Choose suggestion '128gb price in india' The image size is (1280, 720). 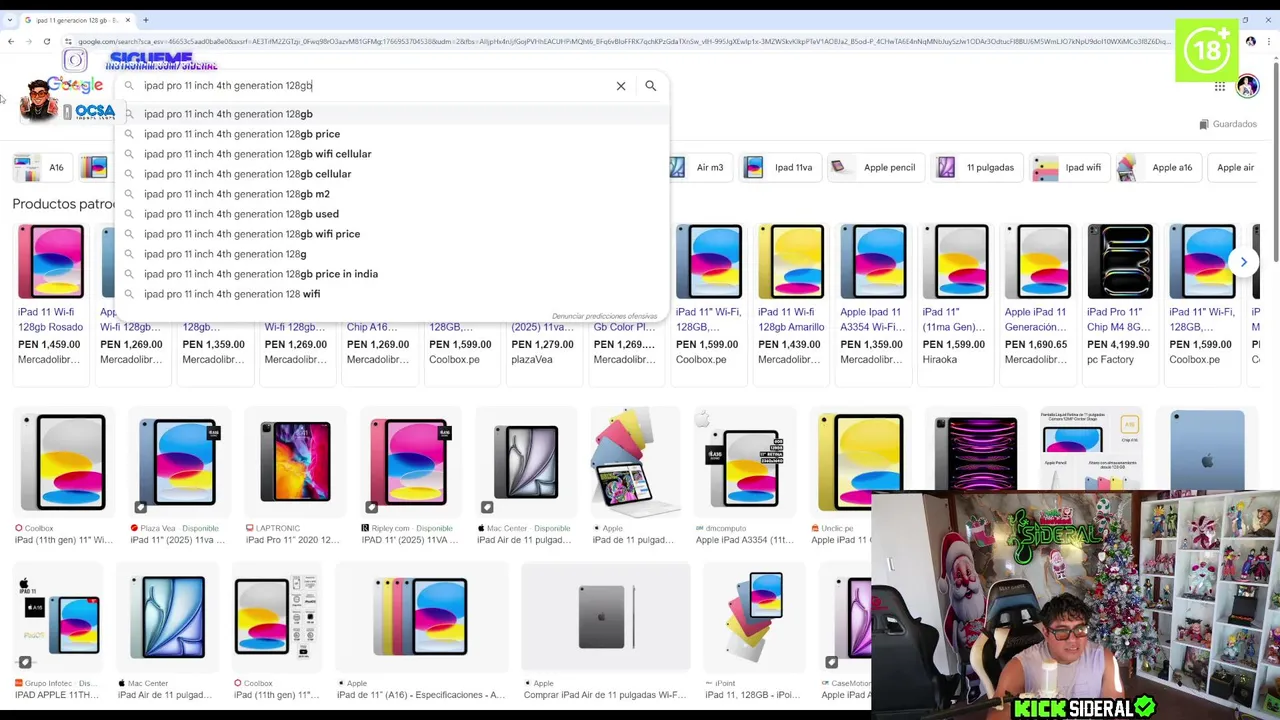point(392,274)
